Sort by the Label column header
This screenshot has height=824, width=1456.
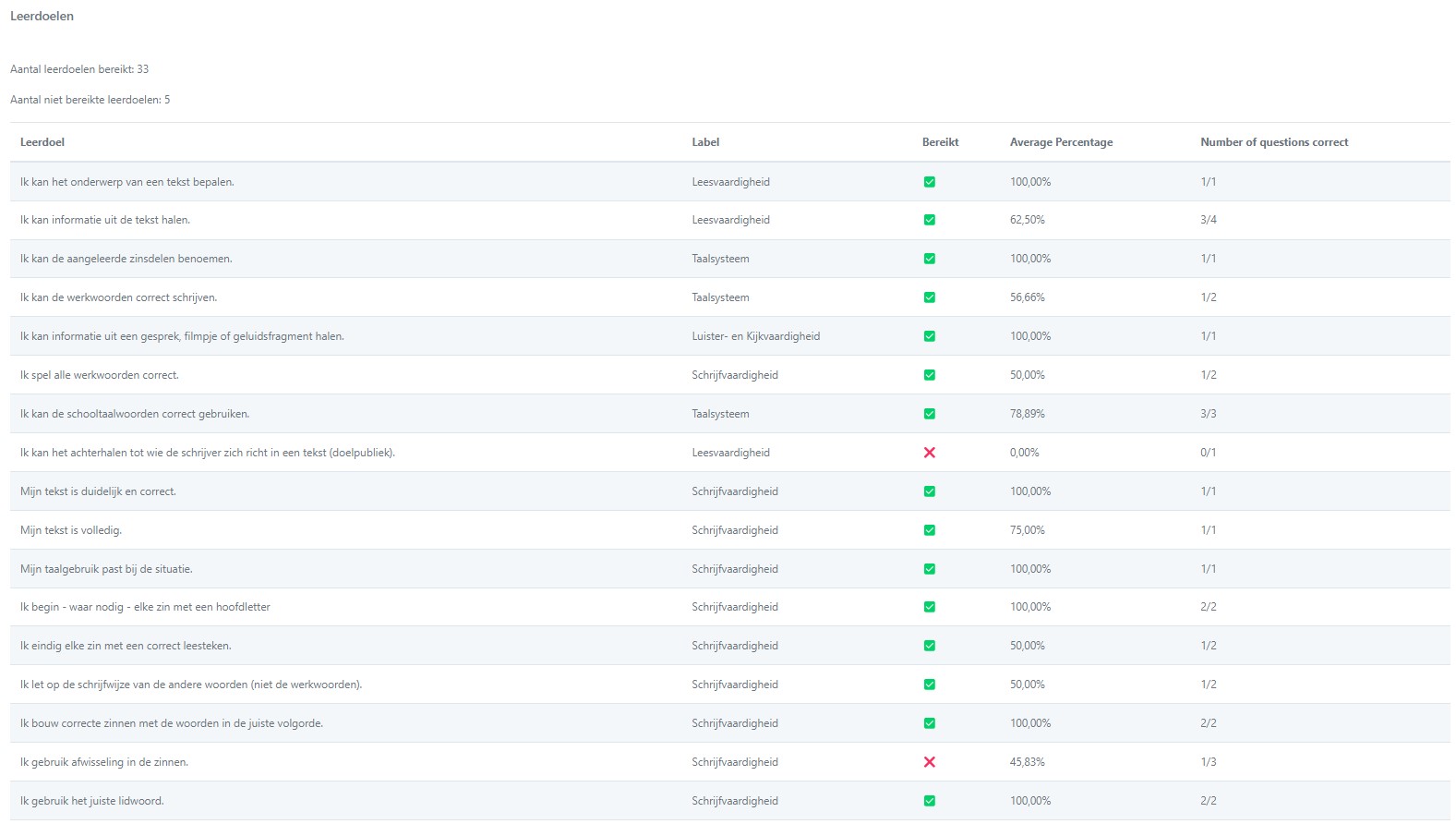click(x=705, y=142)
